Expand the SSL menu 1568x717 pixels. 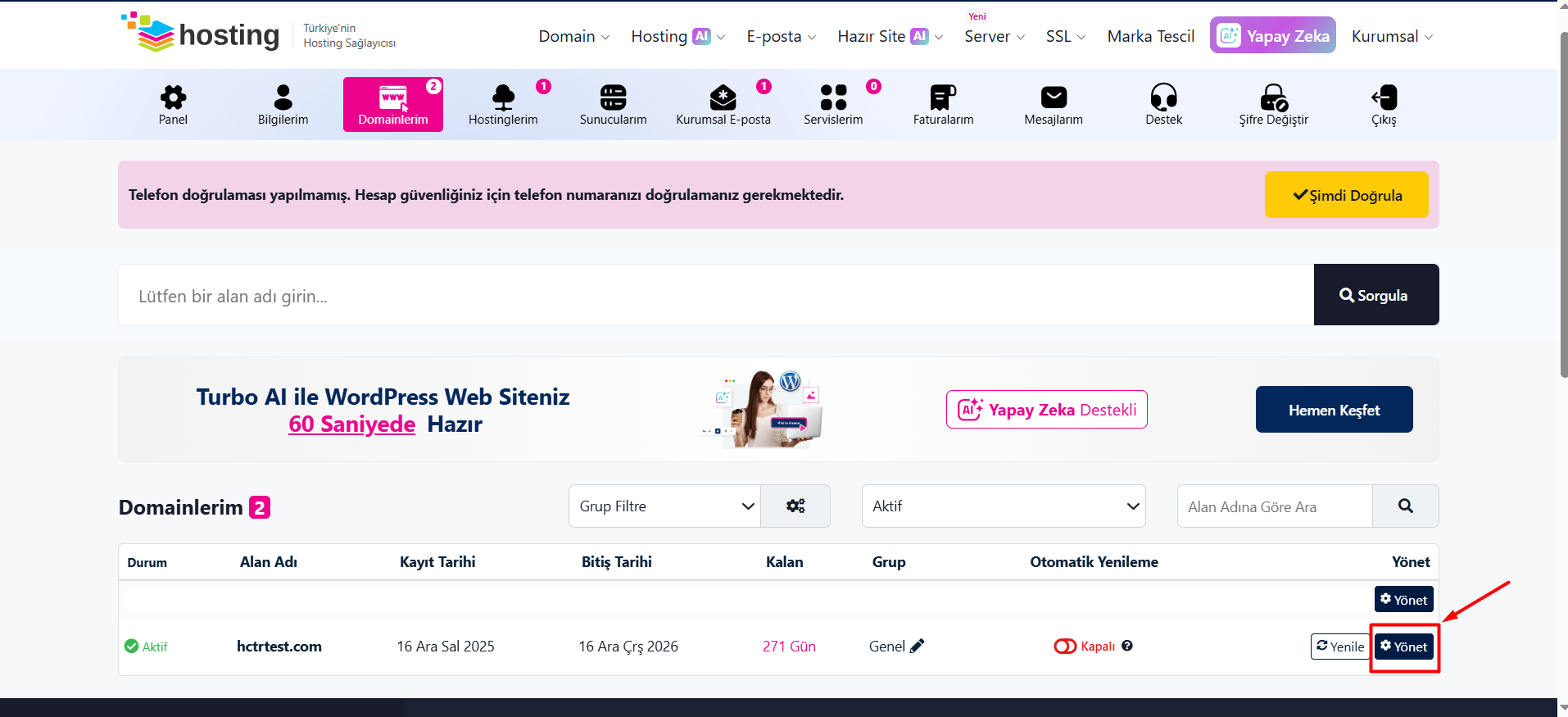(x=1066, y=36)
